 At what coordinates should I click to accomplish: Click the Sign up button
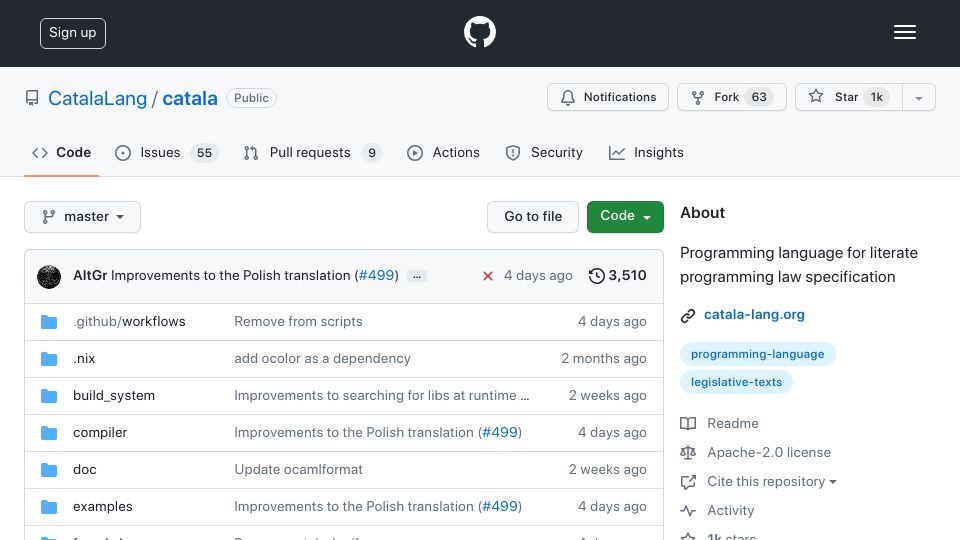click(x=73, y=33)
